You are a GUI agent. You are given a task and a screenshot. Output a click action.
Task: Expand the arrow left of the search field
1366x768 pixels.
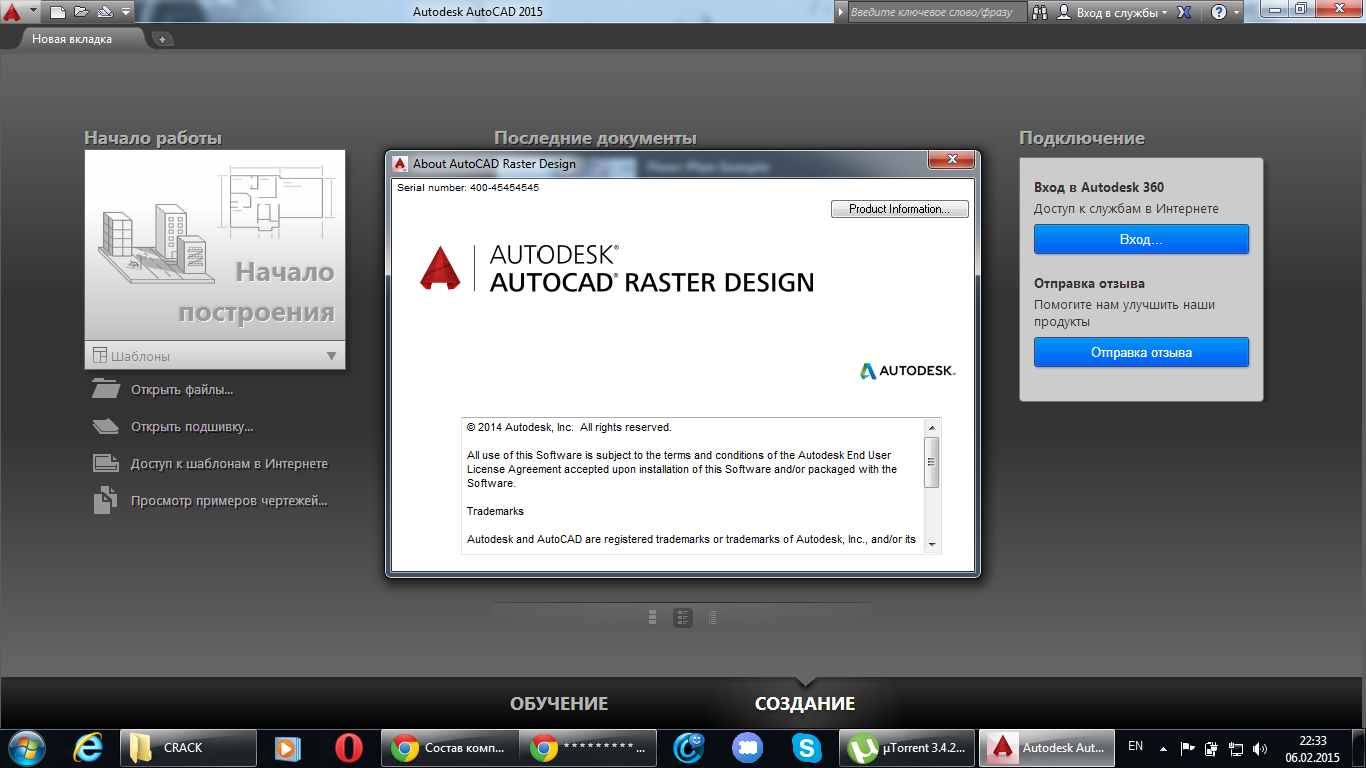[x=842, y=12]
